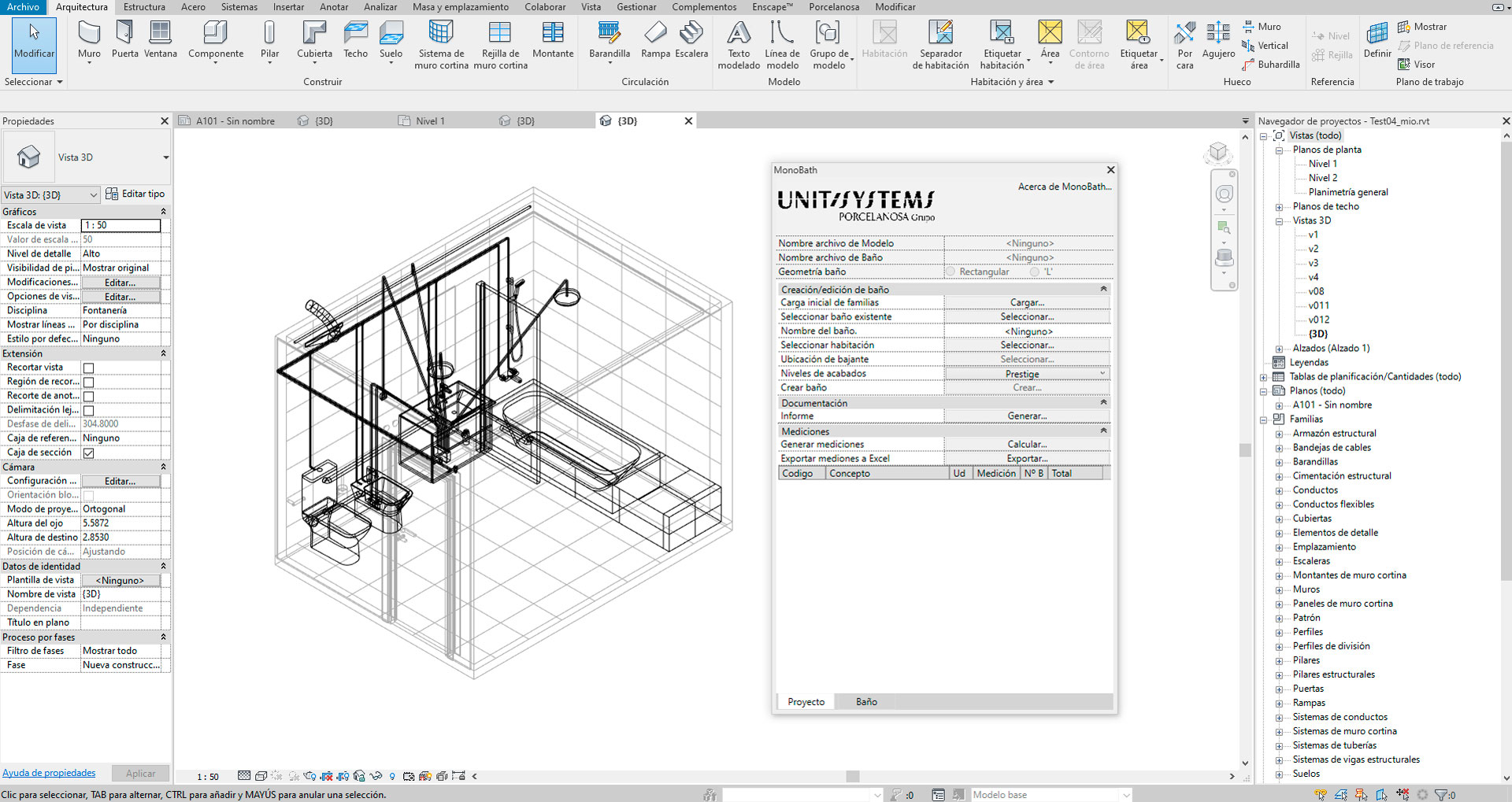Click the Exportar... button
The height and width of the screenshot is (802, 1512).
[x=1027, y=459]
